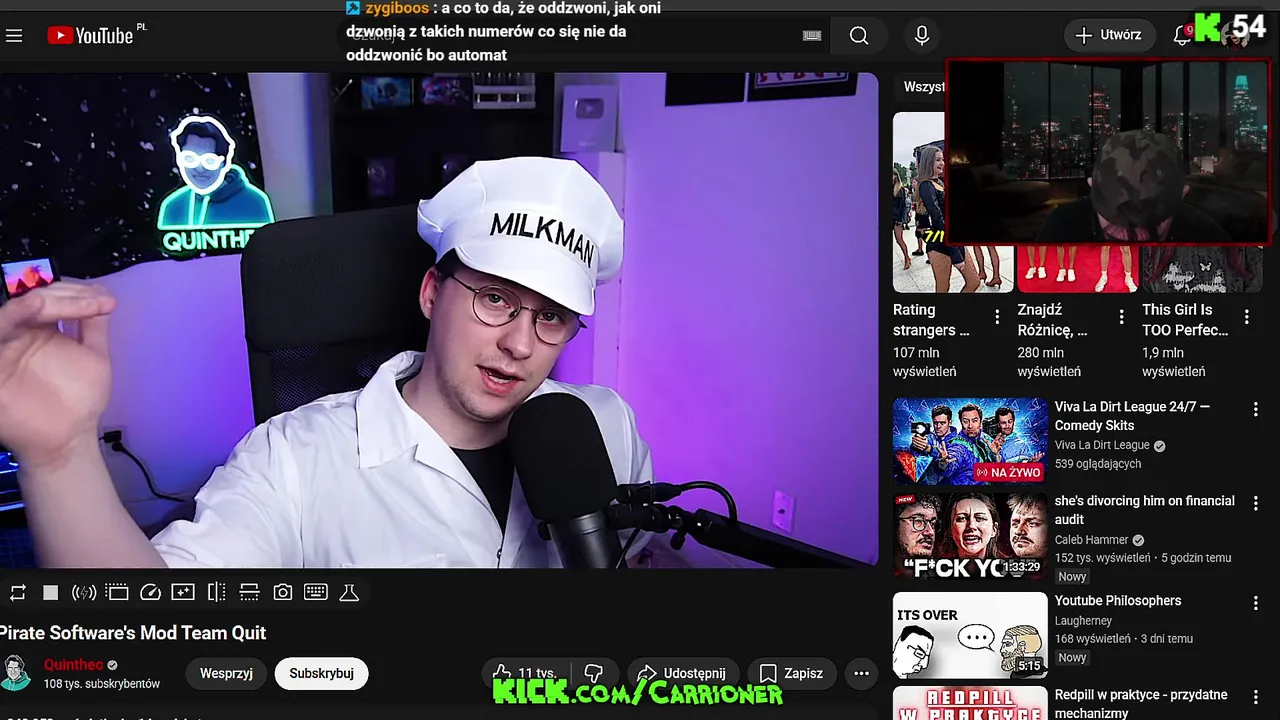Open playback speed gauge control
The height and width of the screenshot is (720, 1280).
[x=150, y=593]
